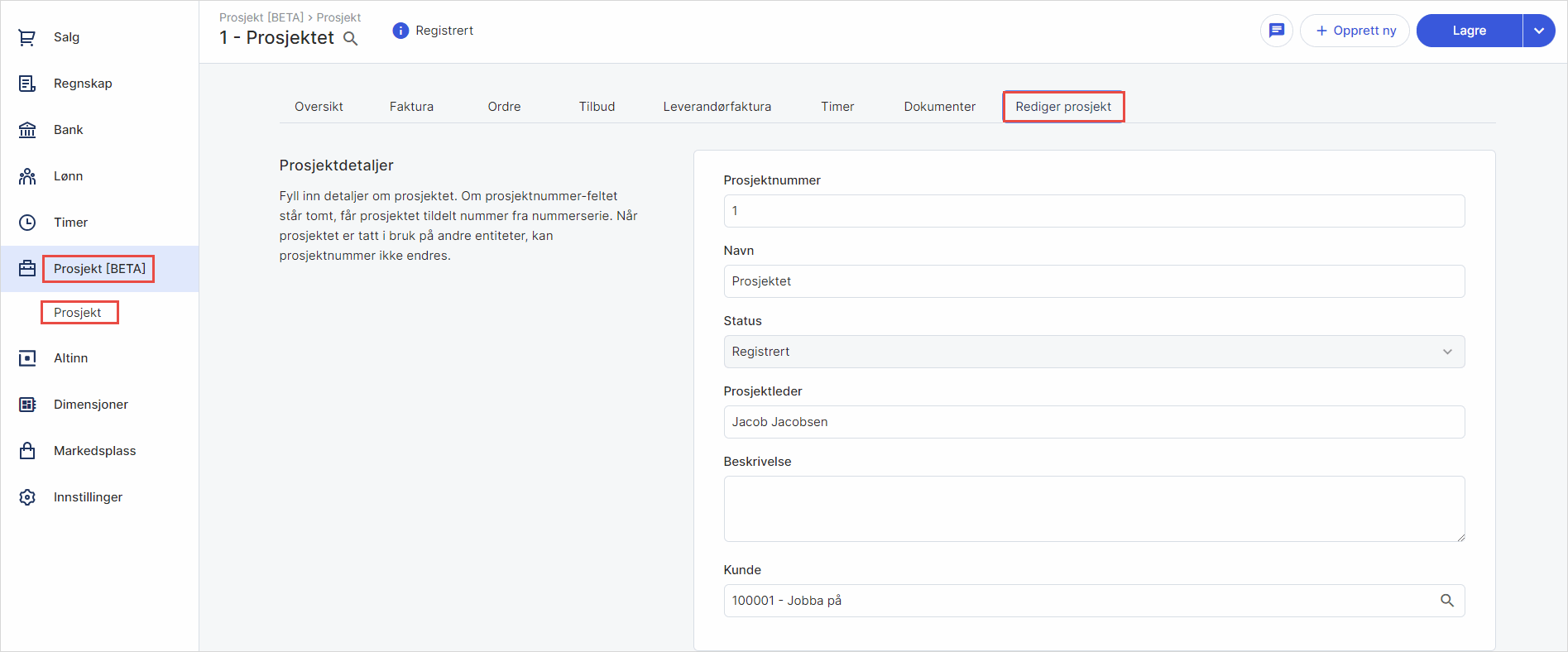Click into the Beskrivelse text area
1568x652 pixels.
(x=1093, y=509)
